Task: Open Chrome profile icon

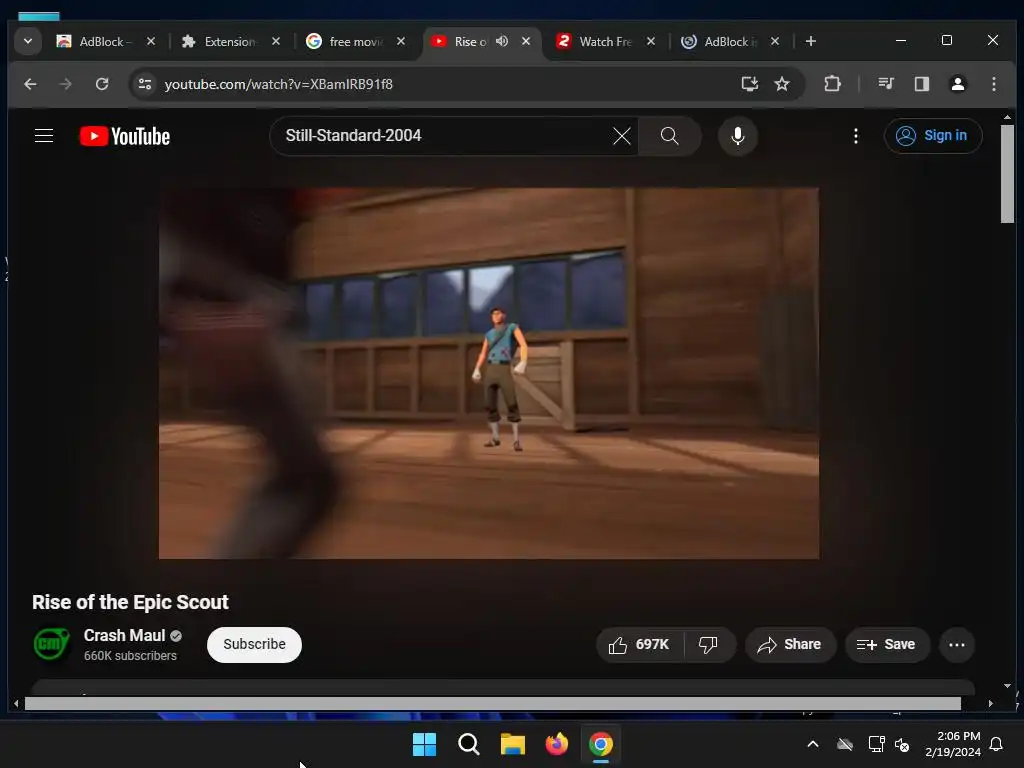Action: pos(957,84)
